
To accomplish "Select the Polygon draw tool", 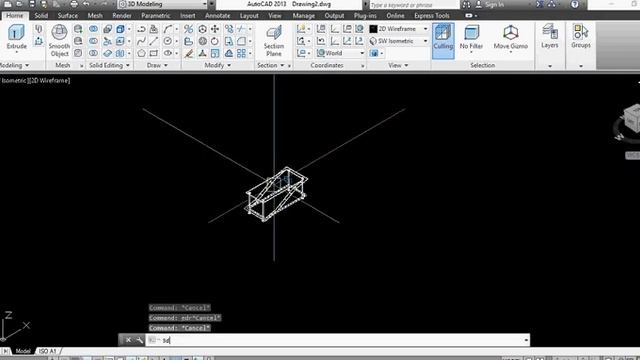I will tap(141, 53).
